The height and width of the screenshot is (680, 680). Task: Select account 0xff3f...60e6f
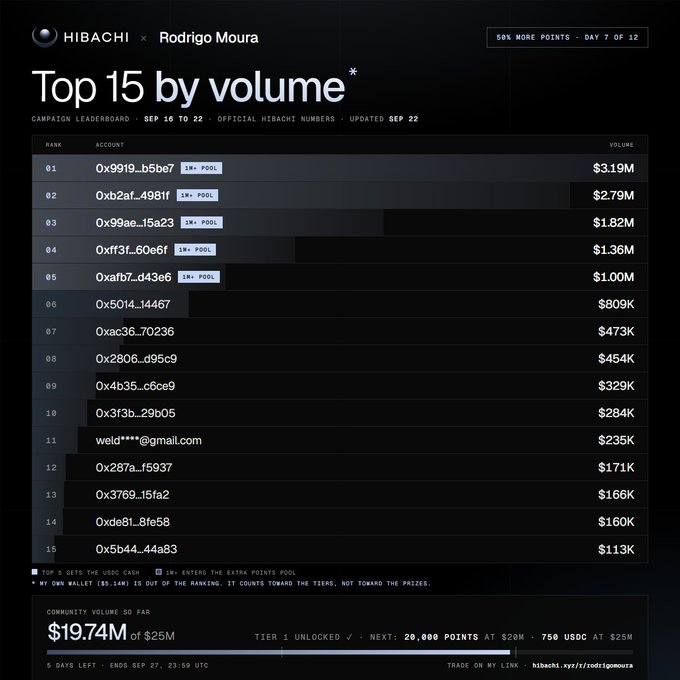coord(131,250)
